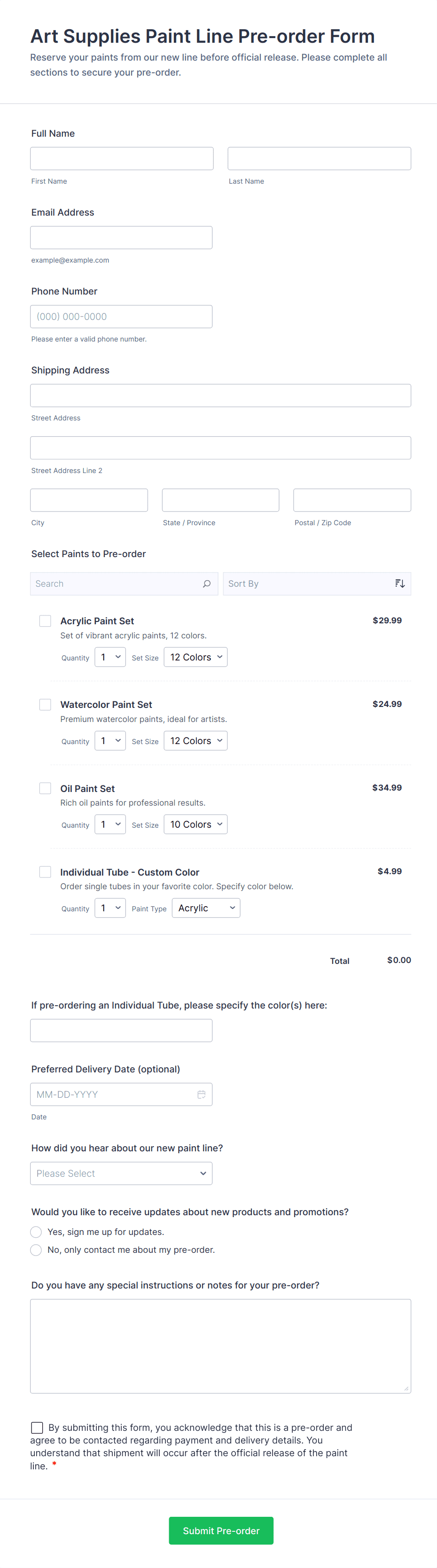
Task: Open the Quantity dropdown for Oil Paint Set
Action: [x=109, y=824]
